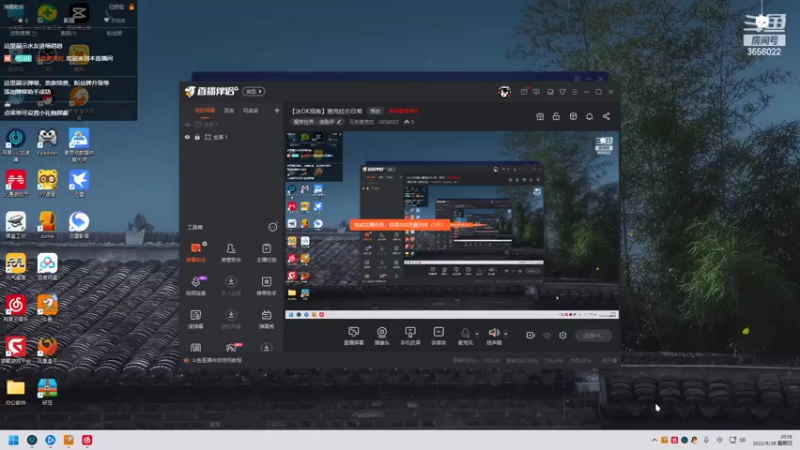Screen dimensions: 800x450
Task: Open Xpadder desktop shortcut
Action: (47, 142)
